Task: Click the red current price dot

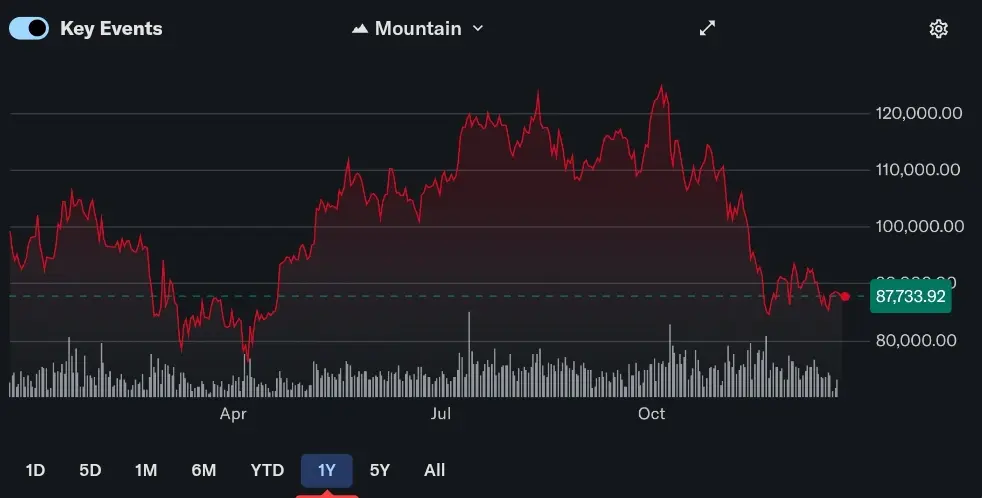Action: 845,296
